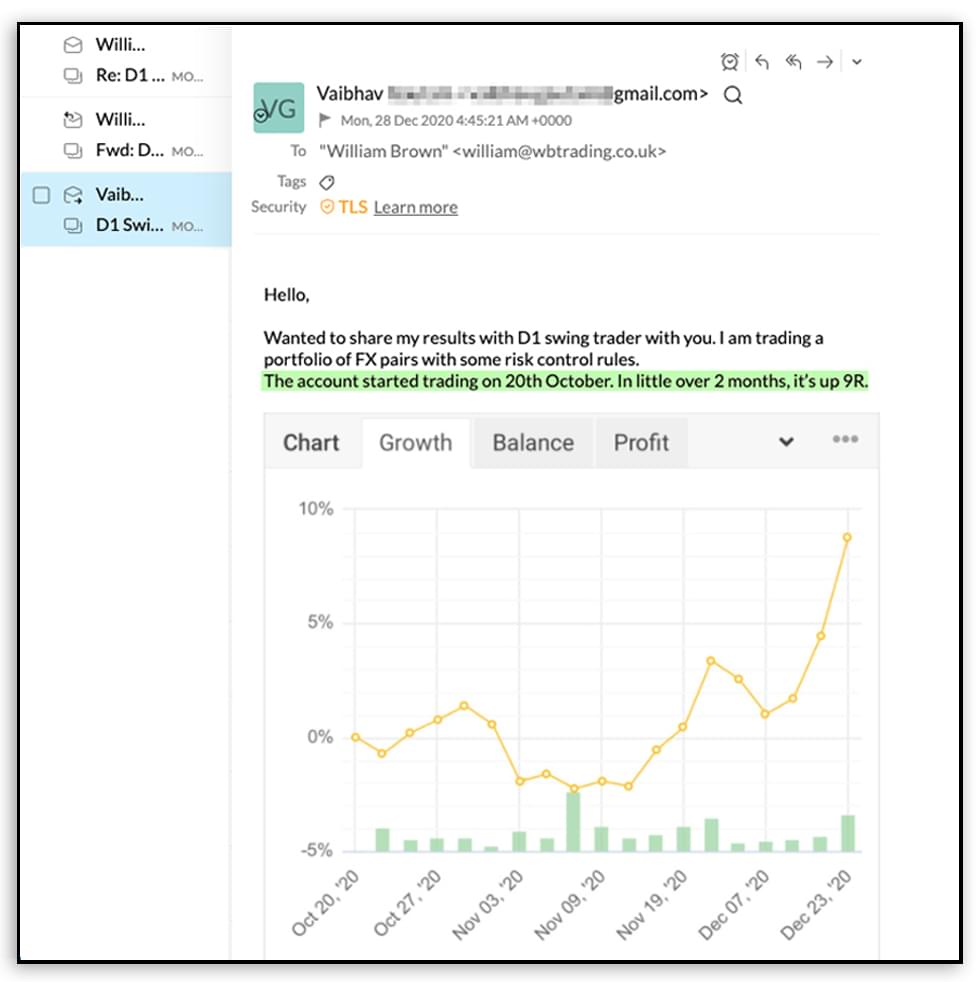Open the Learn more security link

click(x=415, y=207)
